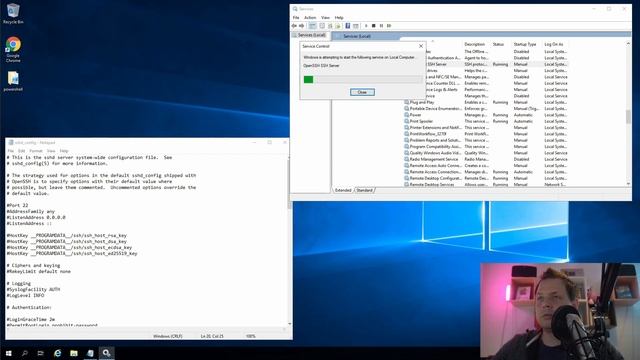Open File Explorer from taskbar
The height and width of the screenshot is (360, 640).
(74, 353)
